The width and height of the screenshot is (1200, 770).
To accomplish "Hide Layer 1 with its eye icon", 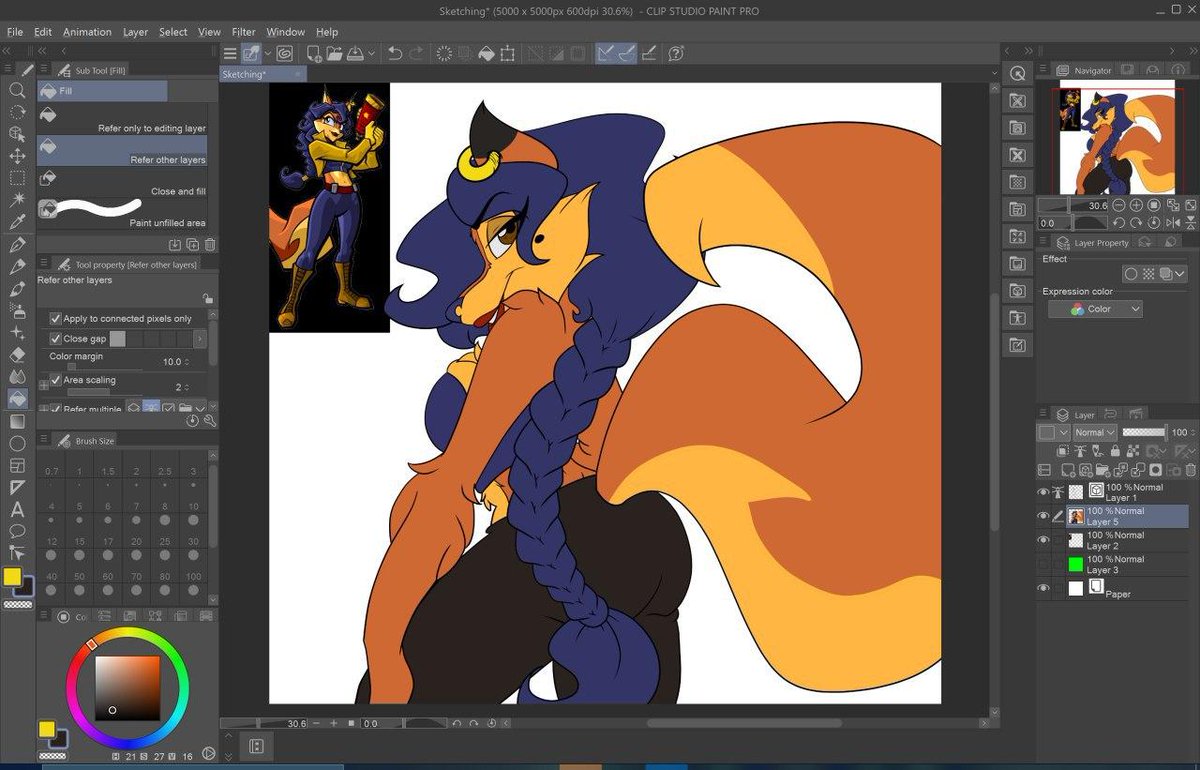I will click(1044, 492).
